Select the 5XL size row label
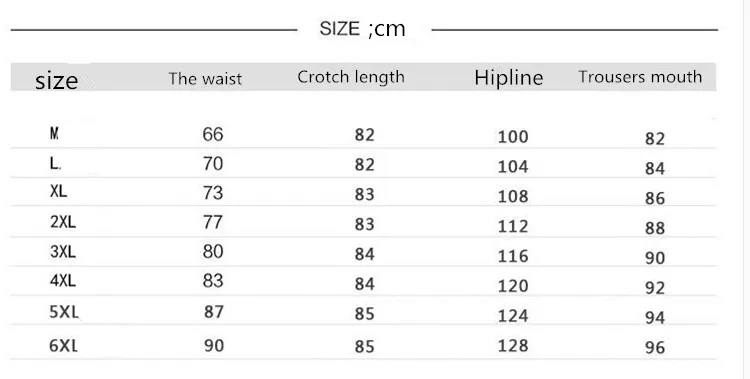This screenshot has width=750, height=379. (x=64, y=312)
